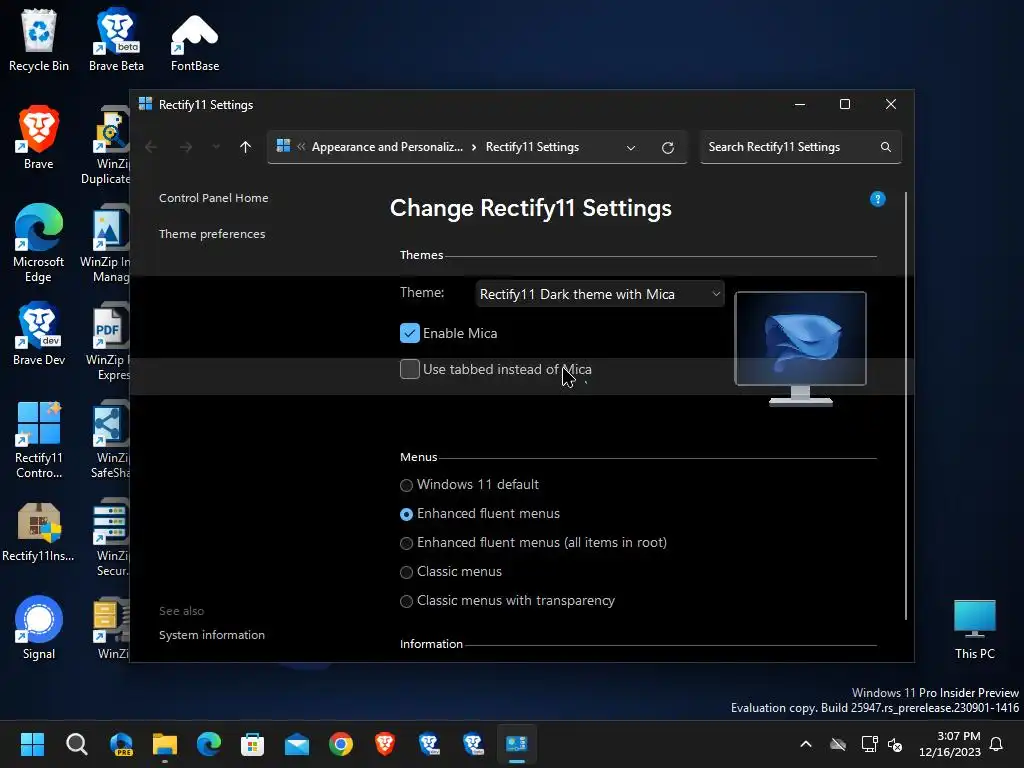Select Enhanced fluent menus radio button

(406, 515)
